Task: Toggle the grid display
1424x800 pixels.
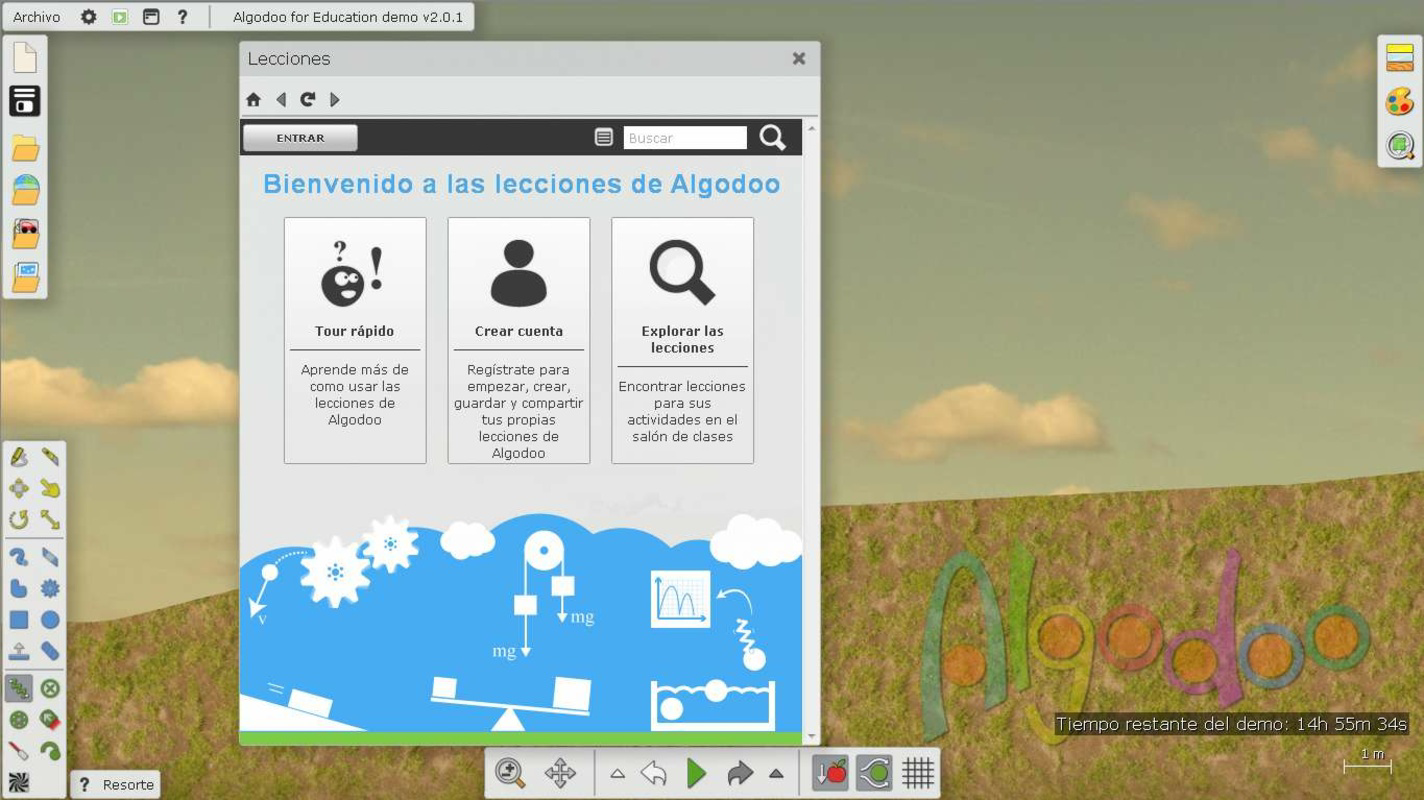Action: click(918, 772)
